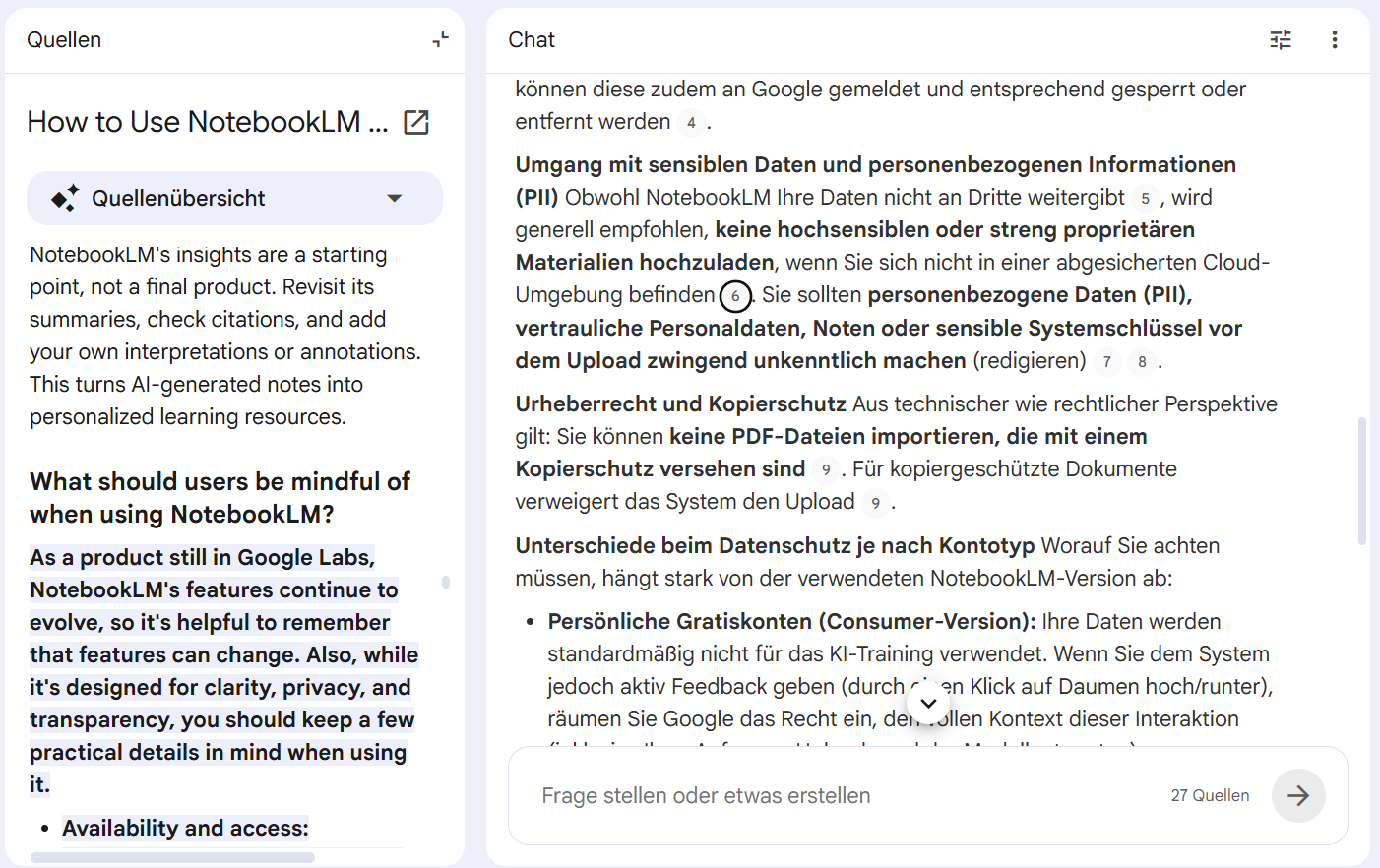Open citation 8 after '(redigieren)'
Image resolution: width=1380 pixels, height=868 pixels.
point(1142,362)
